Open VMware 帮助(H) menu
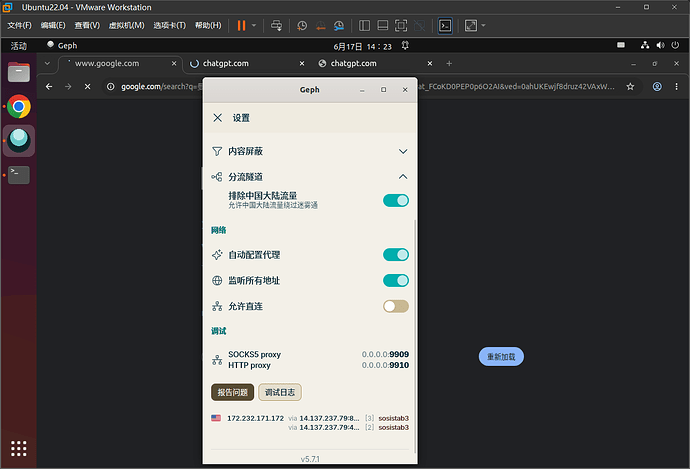The height and width of the screenshot is (469, 690). pos(208,26)
